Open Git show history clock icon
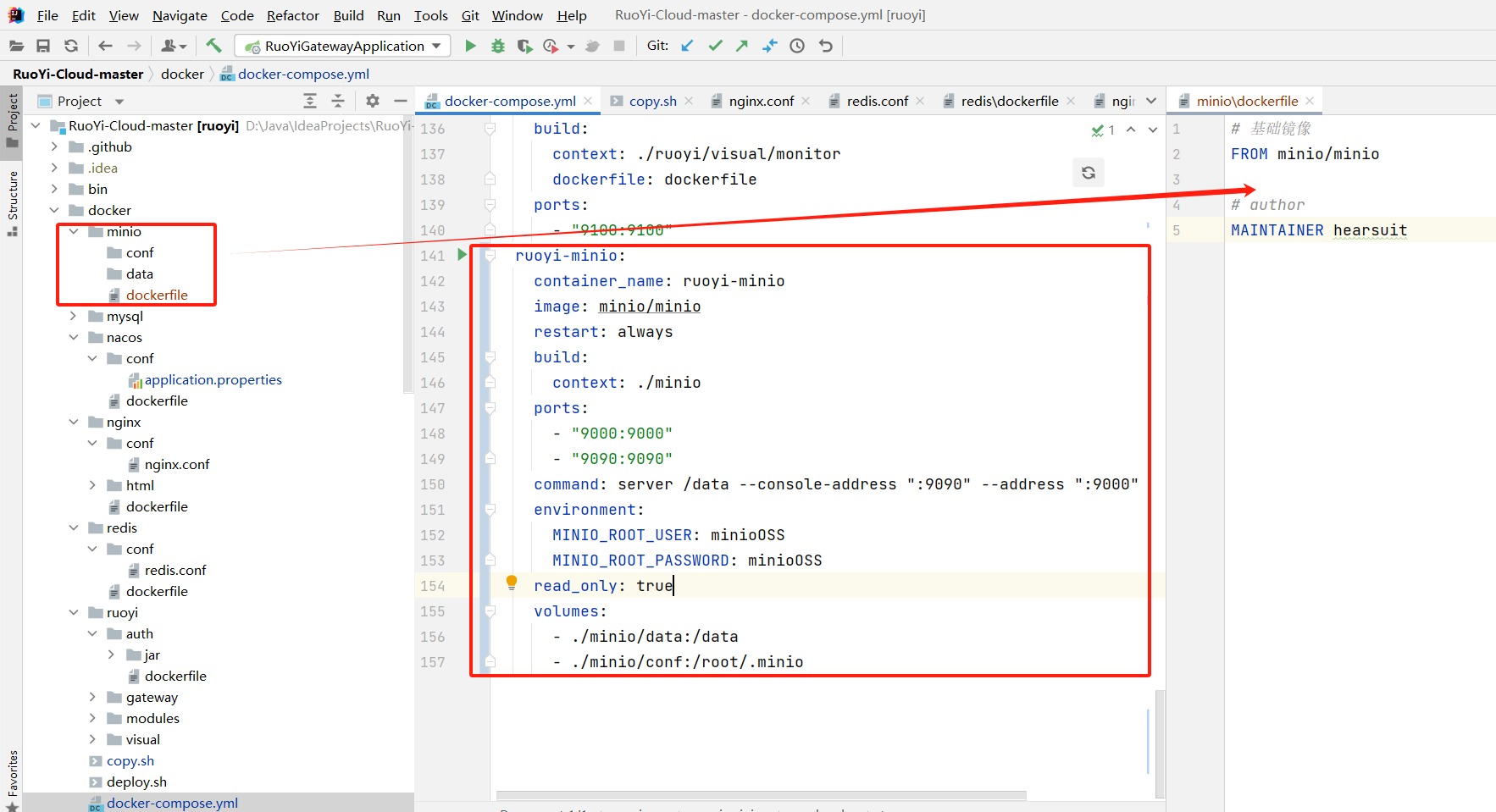The image size is (1496, 812). 797,46
